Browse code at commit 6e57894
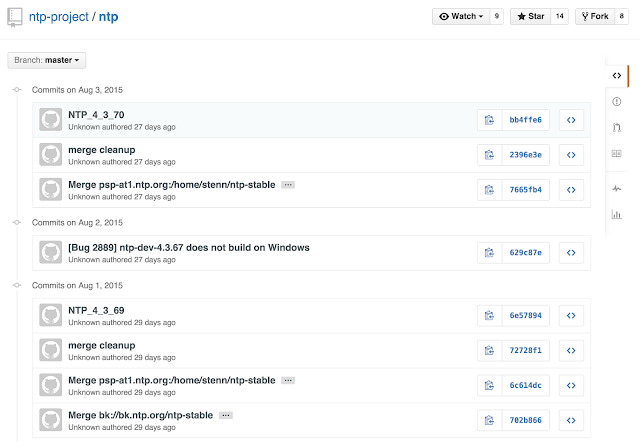 point(570,315)
